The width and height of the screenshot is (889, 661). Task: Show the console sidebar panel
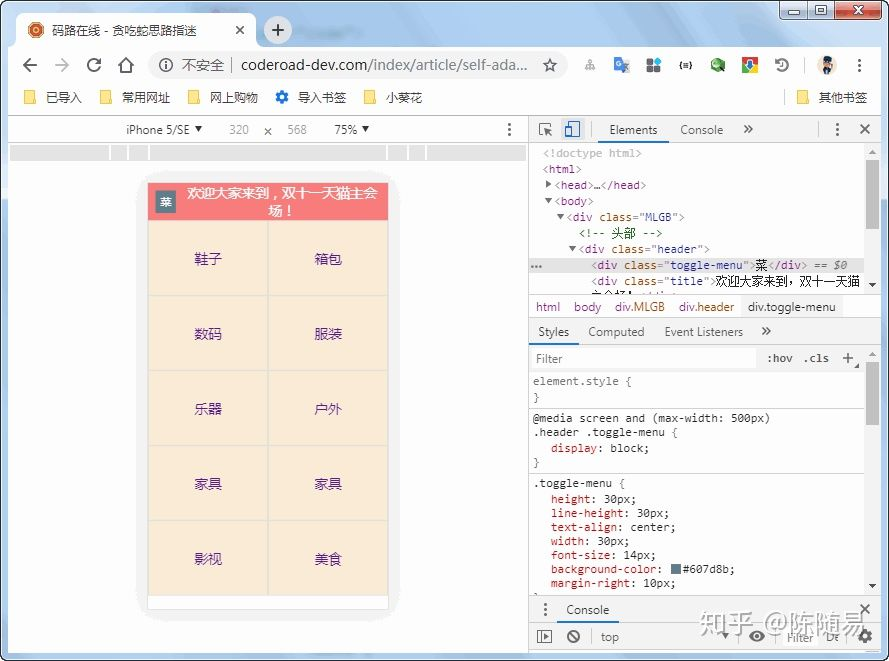click(544, 636)
